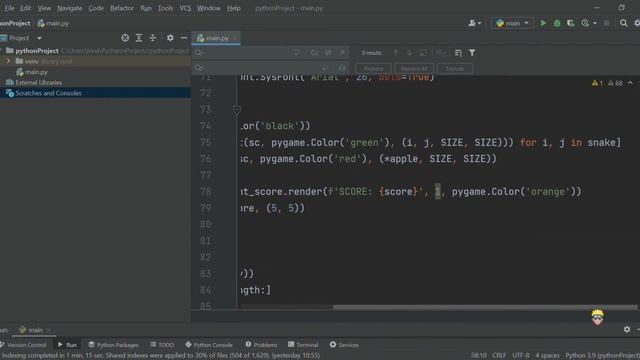Click the cartoon character avatar icon

coord(598,317)
